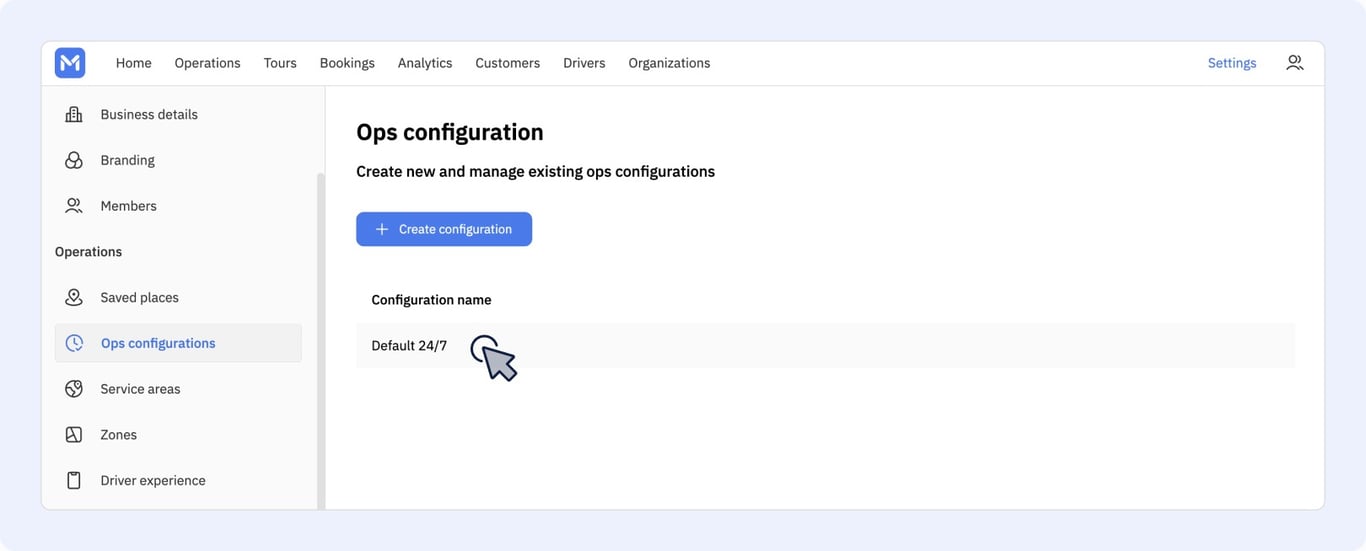Open the Bookings menu
The width and height of the screenshot is (1366, 551).
tap(347, 63)
